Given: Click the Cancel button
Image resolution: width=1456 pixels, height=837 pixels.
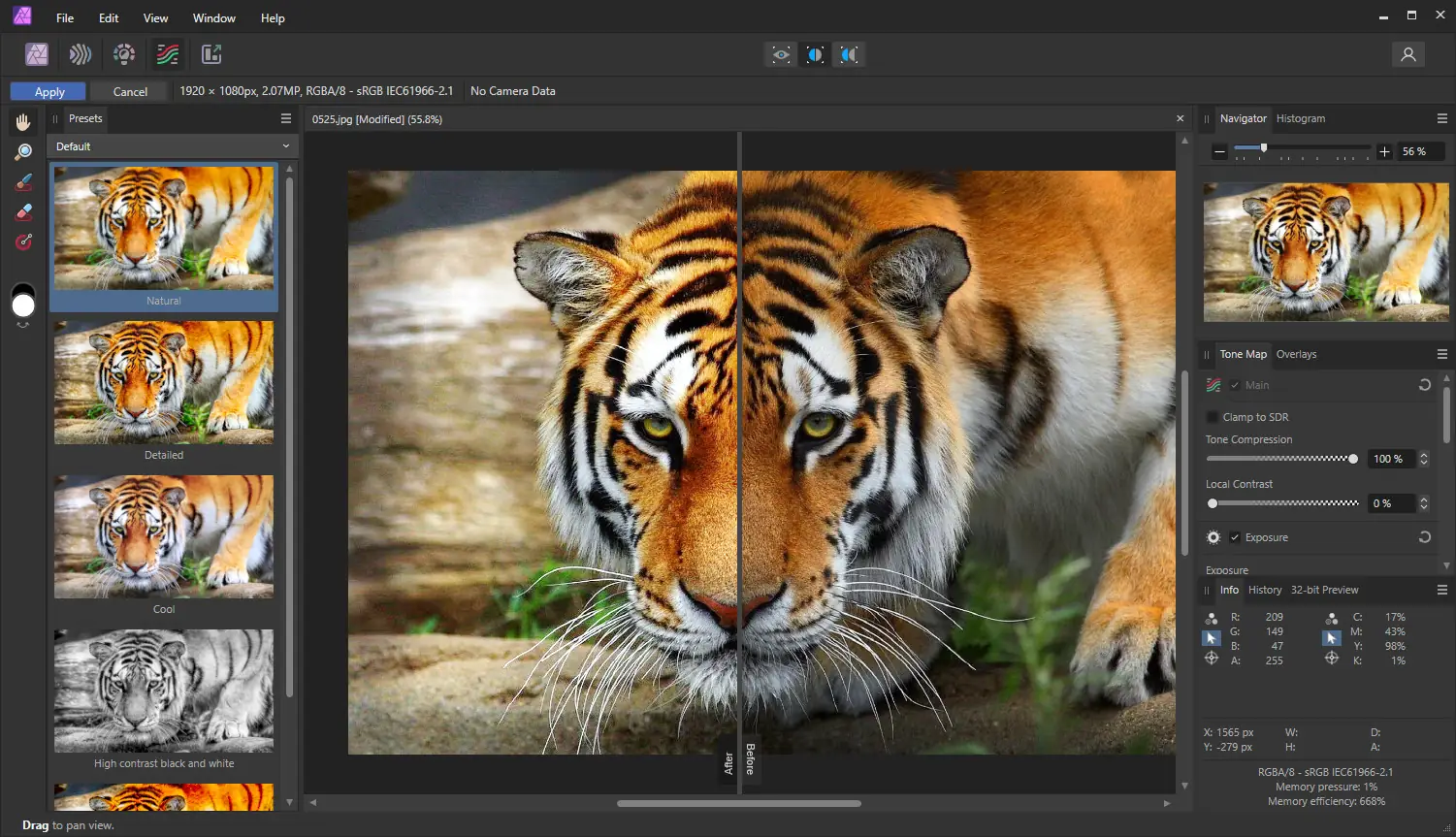Looking at the screenshot, I should 130,91.
